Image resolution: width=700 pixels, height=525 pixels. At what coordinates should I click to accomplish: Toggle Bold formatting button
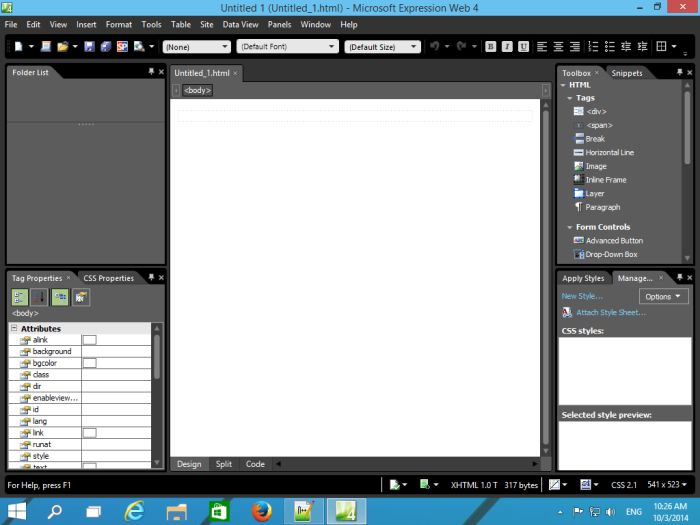coord(491,46)
